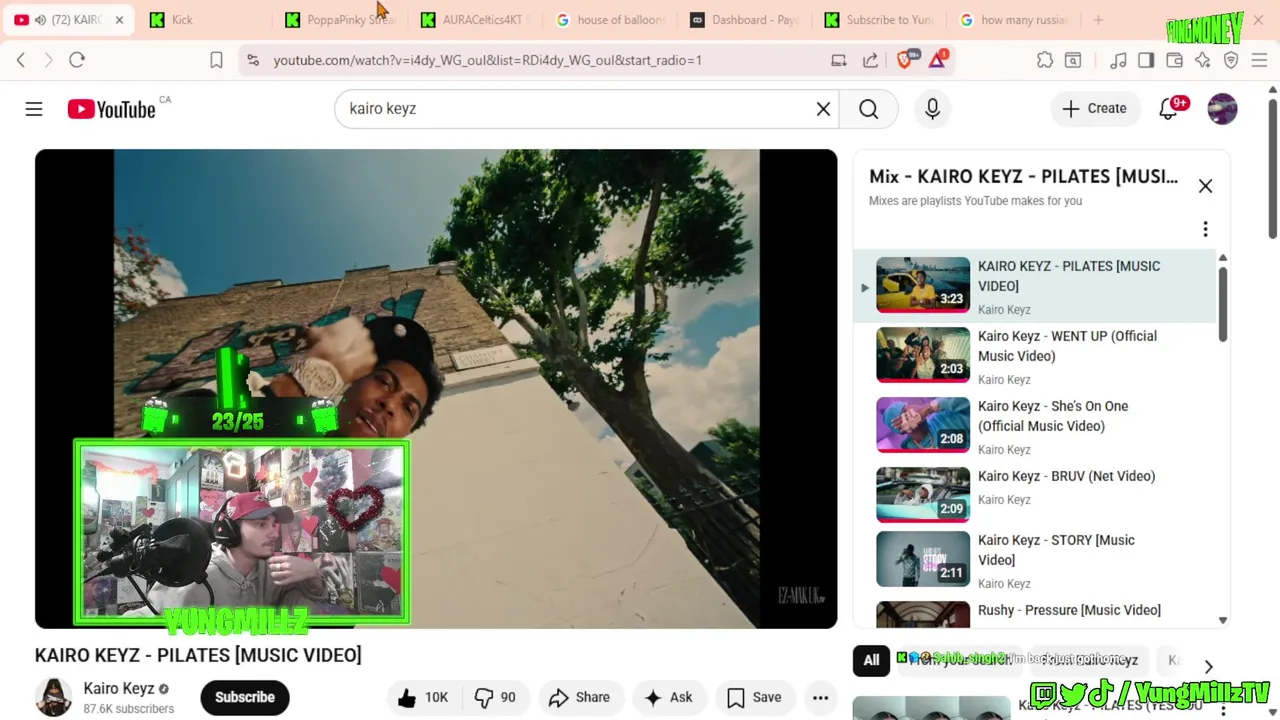Click the Ask button
The image size is (1280, 720).
pyautogui.click(x=669, y=698)
